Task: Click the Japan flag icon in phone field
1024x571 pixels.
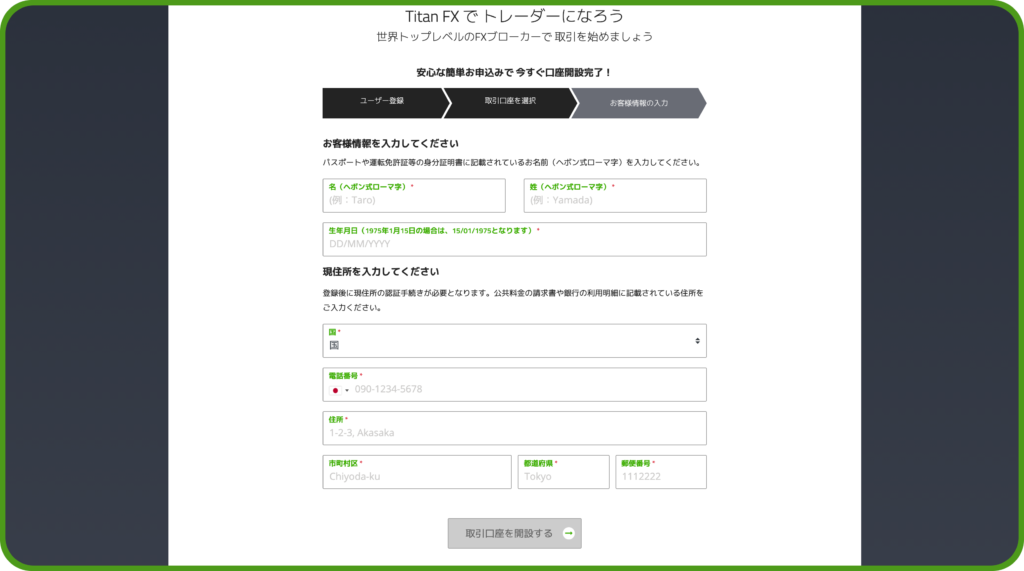Action: click(x=336, y=390)
